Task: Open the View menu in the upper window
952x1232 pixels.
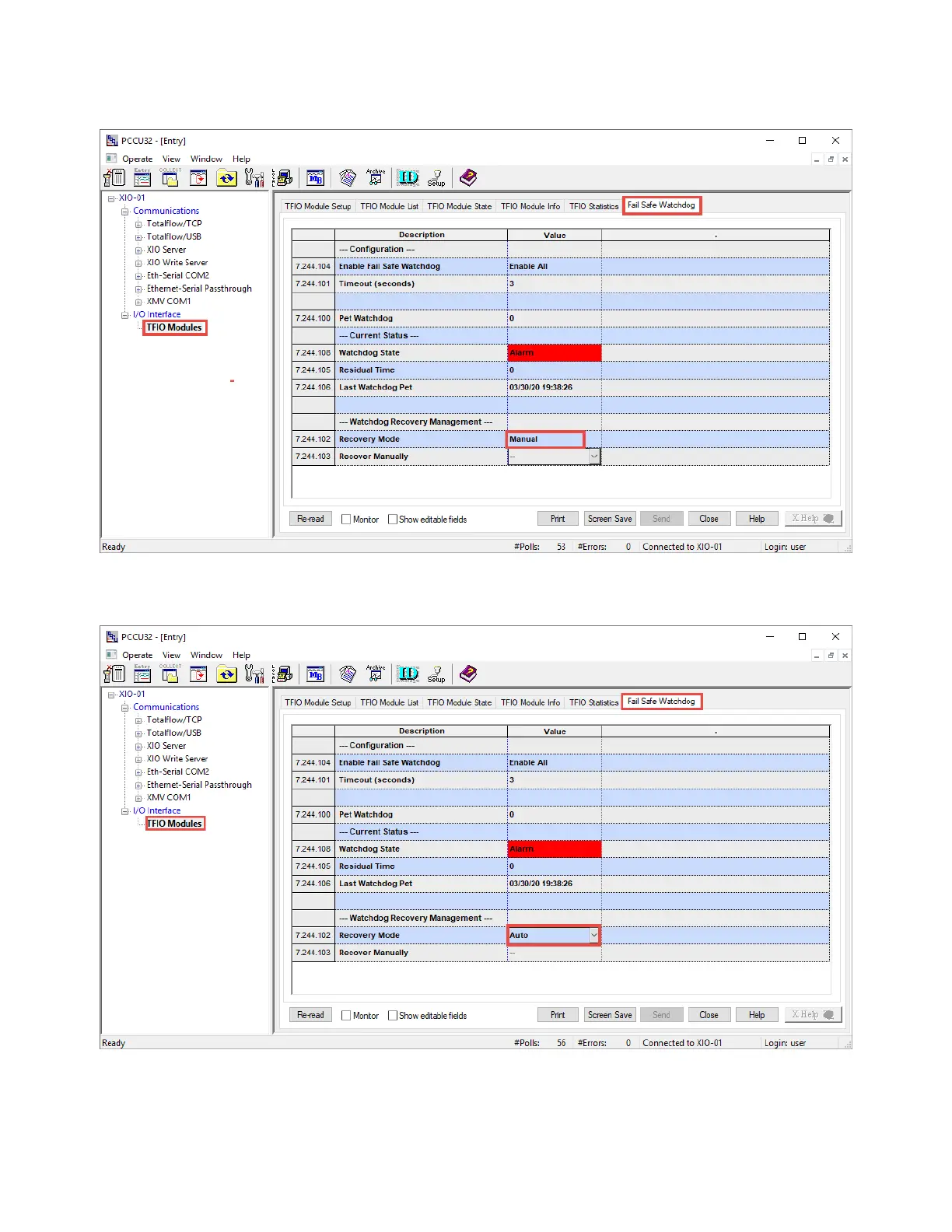Action: 171,159
